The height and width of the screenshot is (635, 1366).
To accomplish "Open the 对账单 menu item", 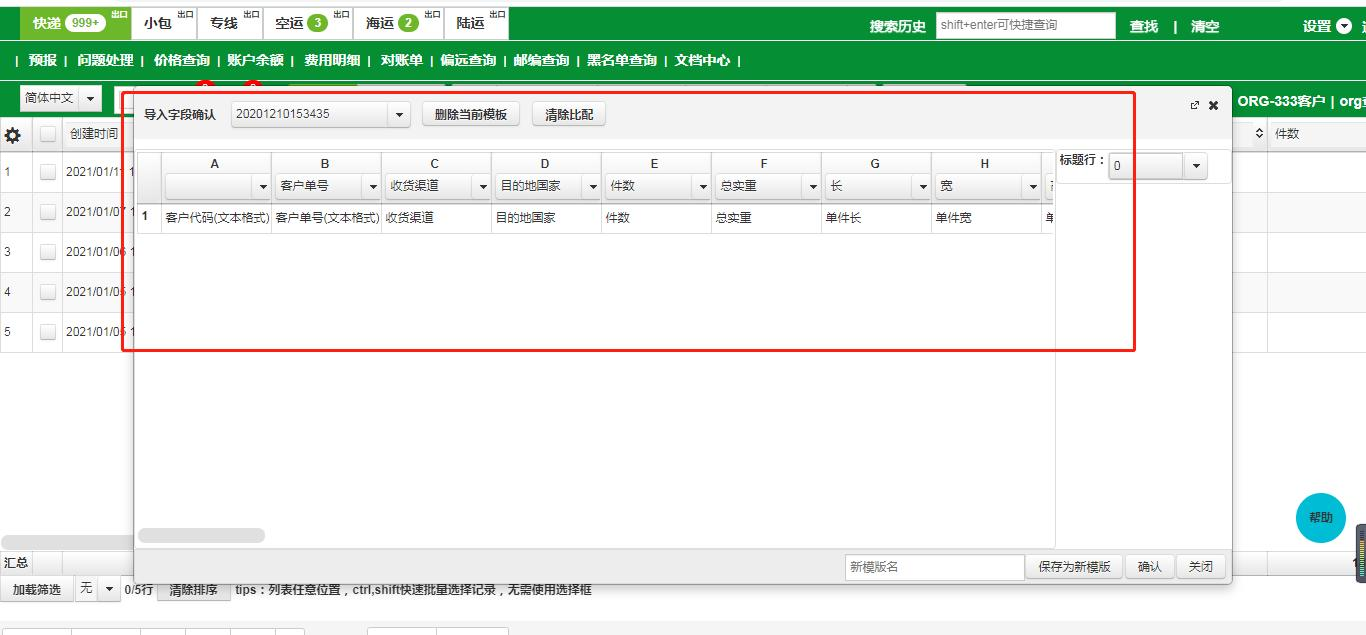I will point(401,61).
